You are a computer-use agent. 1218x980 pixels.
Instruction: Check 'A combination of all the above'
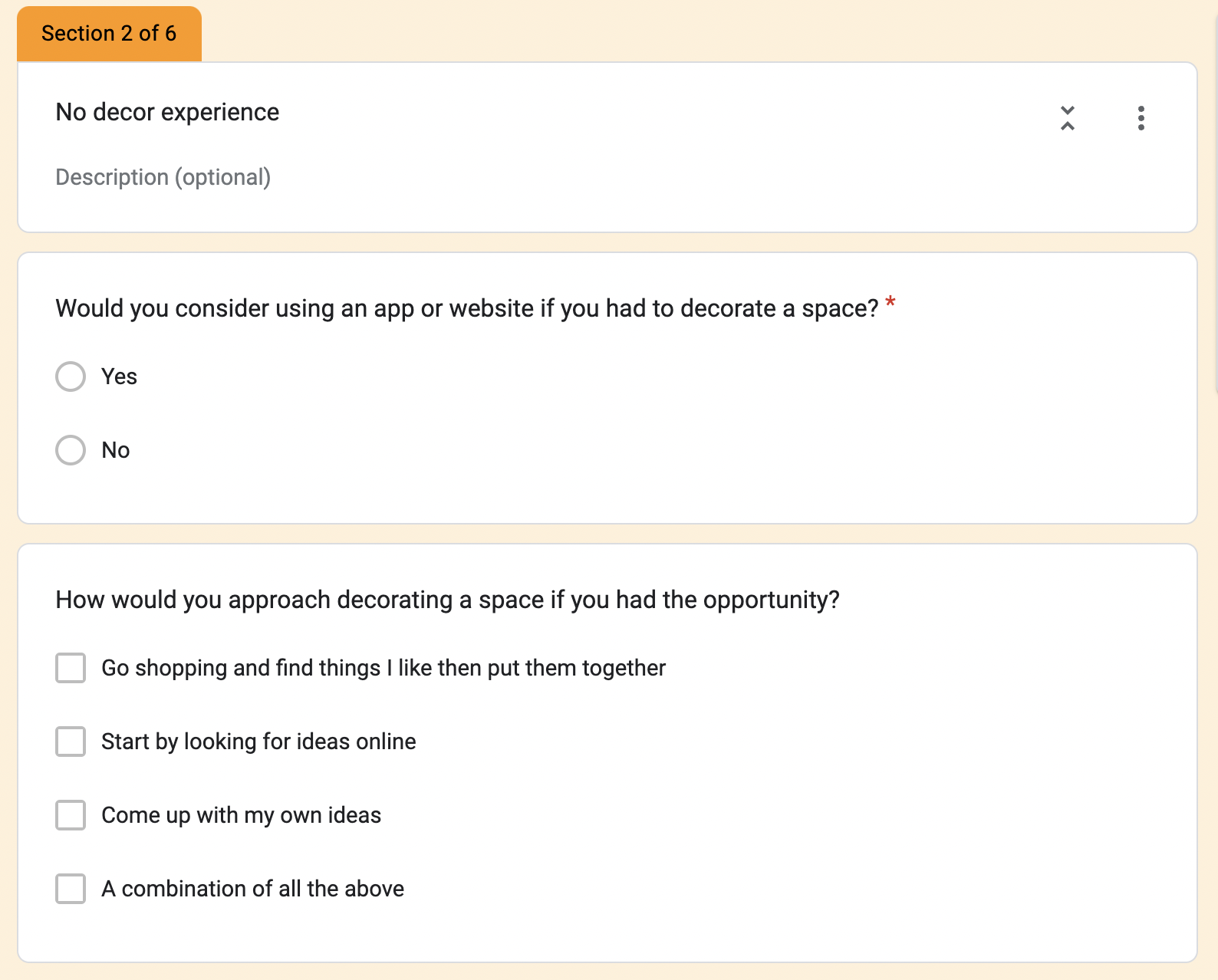71,889
